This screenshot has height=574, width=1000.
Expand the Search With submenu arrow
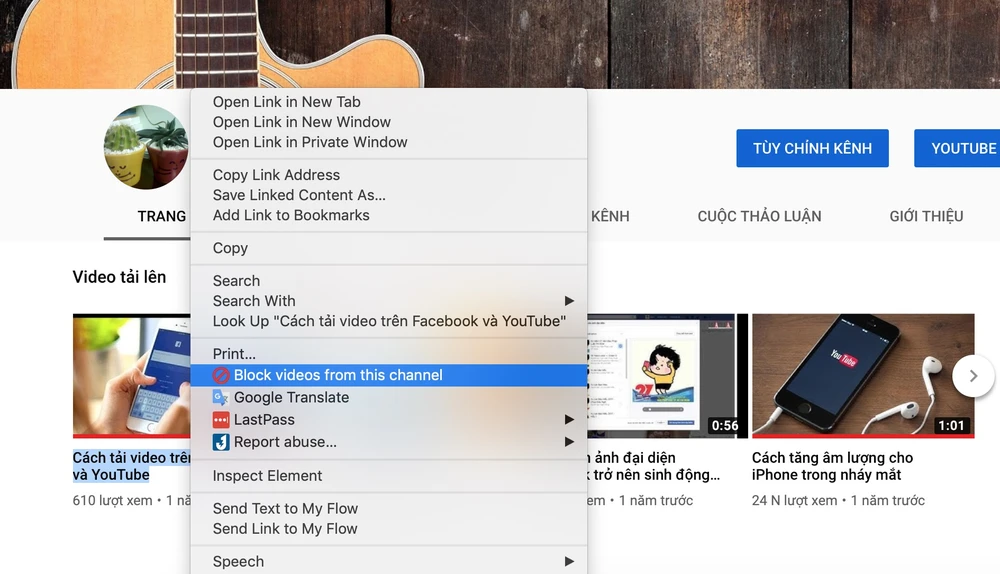pos(569,300)
